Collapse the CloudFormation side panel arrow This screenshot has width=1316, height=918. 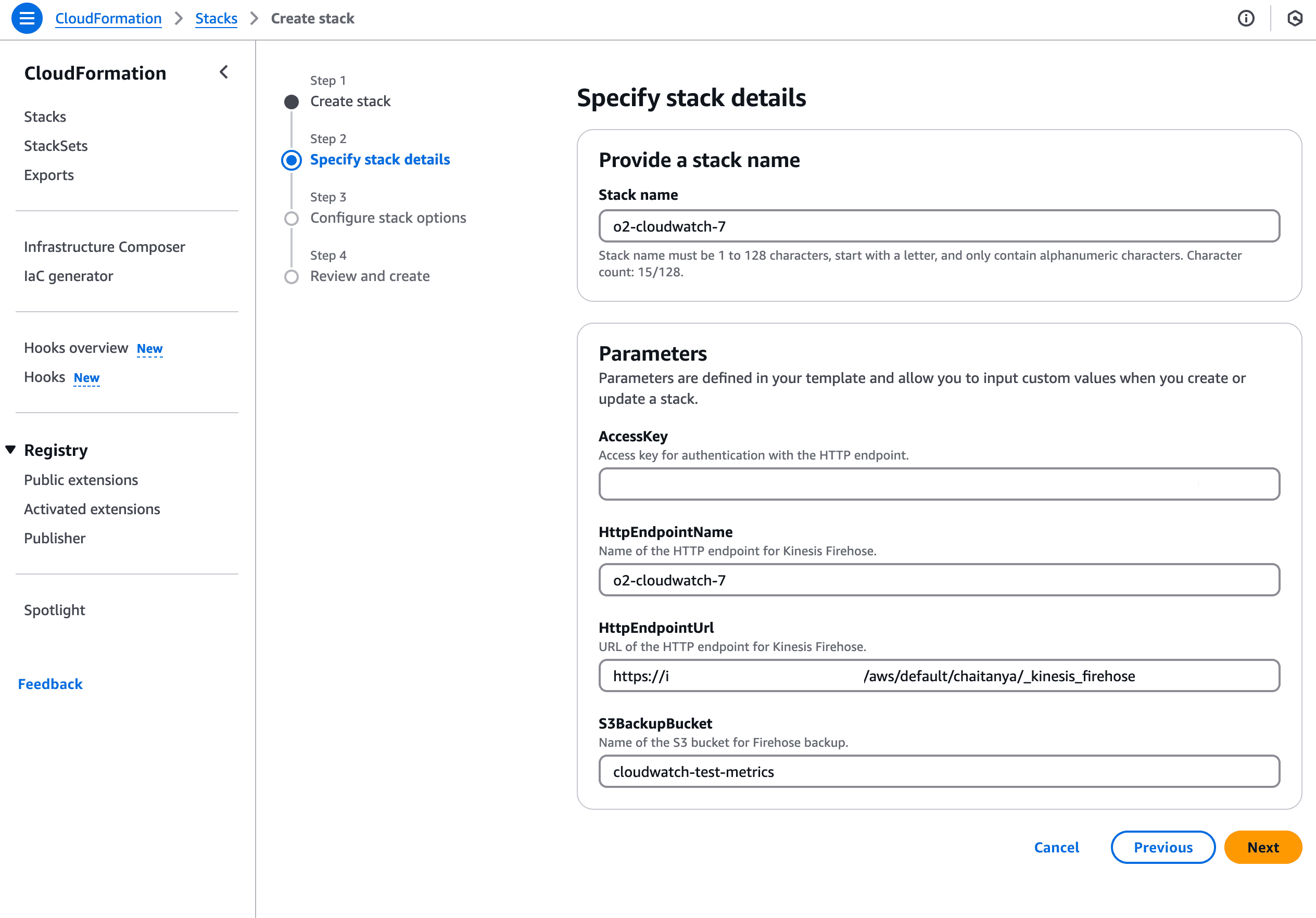[224, 72]
